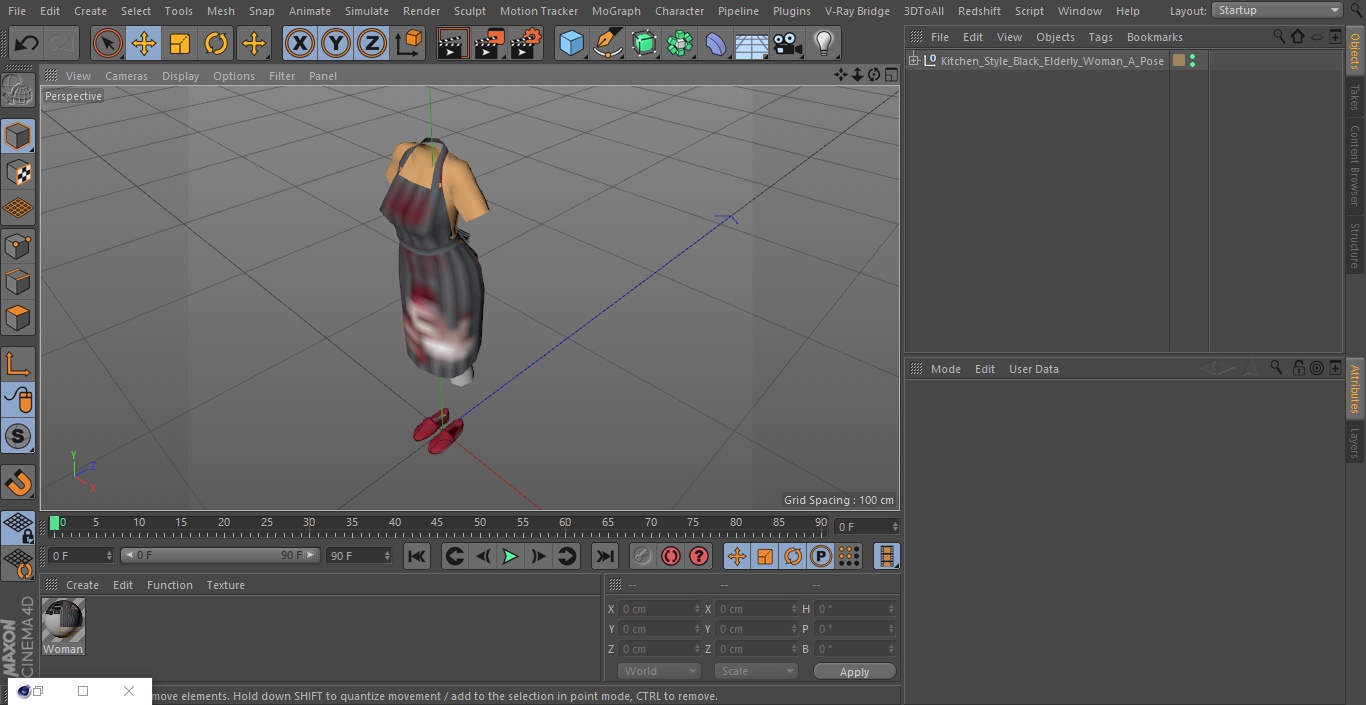Switch to Texture mode icon
The width and height of the screenshot is (1366, 705).
tap(18, 173)
